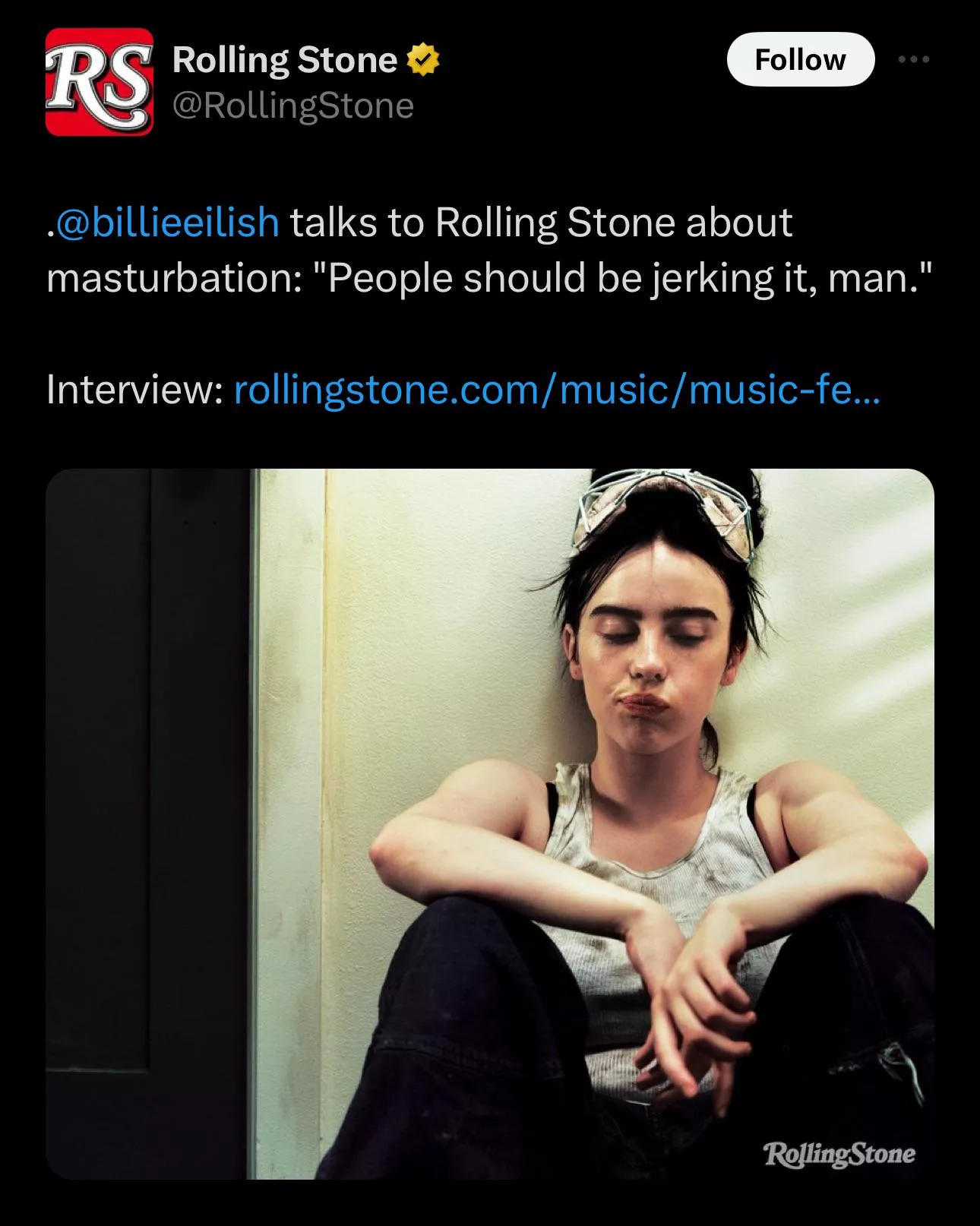Click the gold verified badge
The height and width of the screenshot is (1226, 980).
[x=423, y=60]
